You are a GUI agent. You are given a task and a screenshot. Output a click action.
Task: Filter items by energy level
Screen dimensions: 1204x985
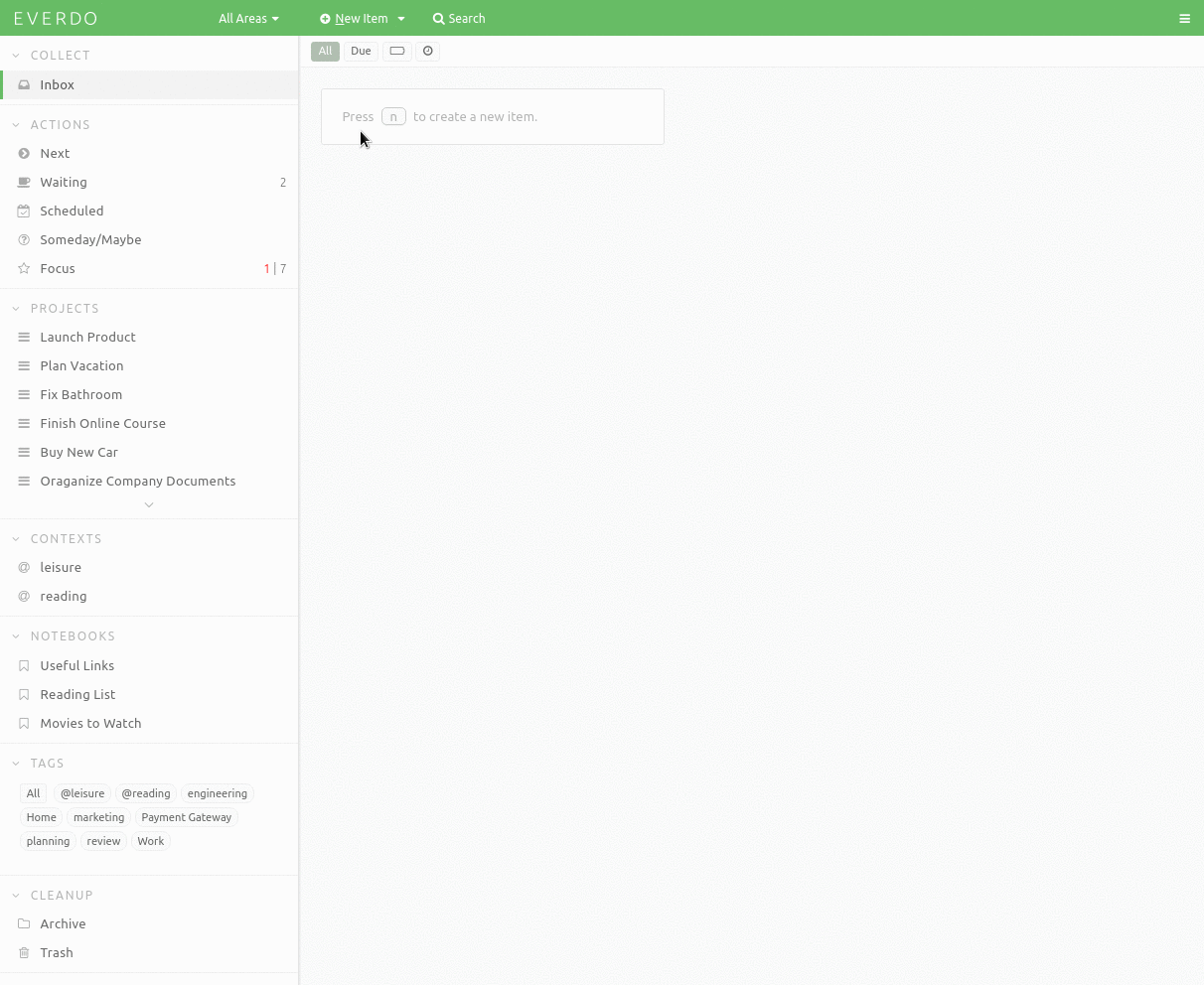(x=396, y=51)
